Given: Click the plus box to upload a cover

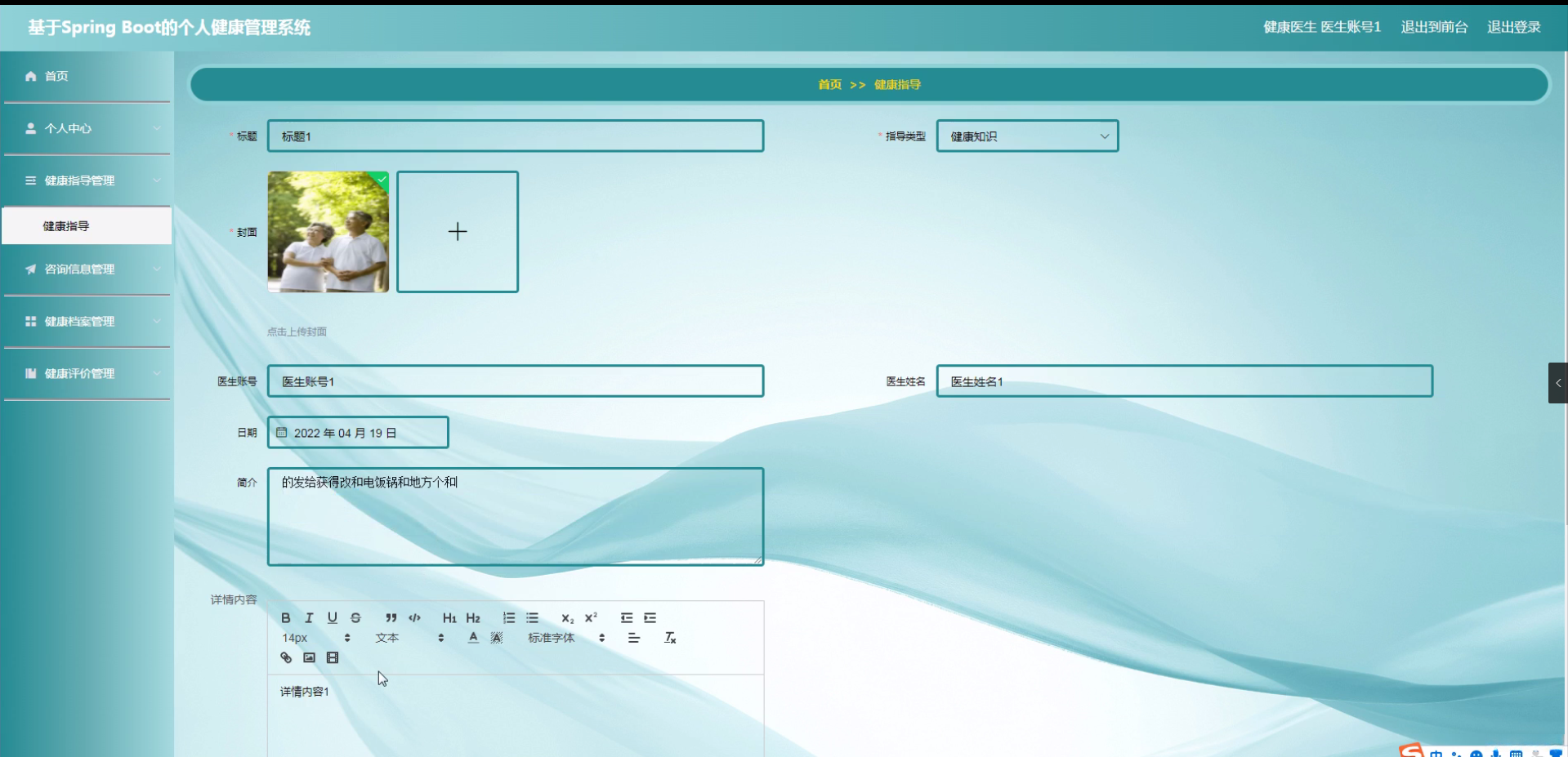Looking at the screenshot, I should [x=458, y=232].
